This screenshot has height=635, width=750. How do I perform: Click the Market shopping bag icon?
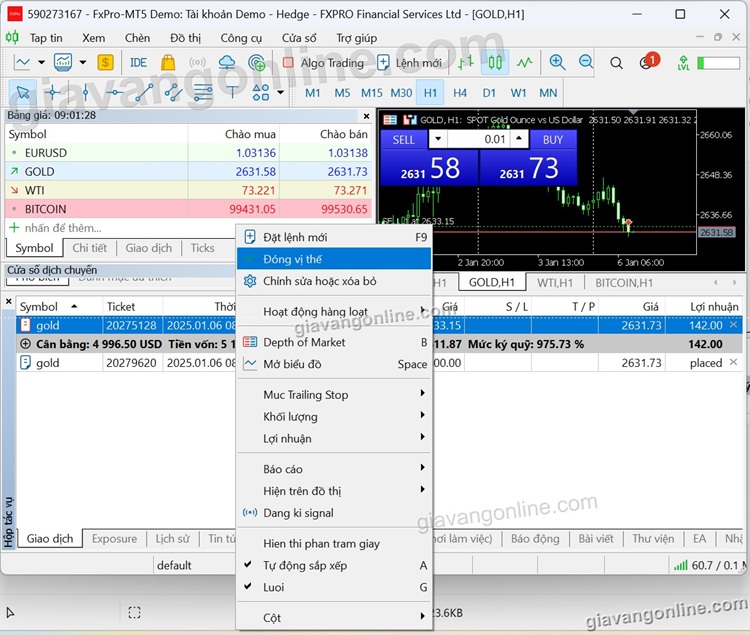[x=167, y=62]
